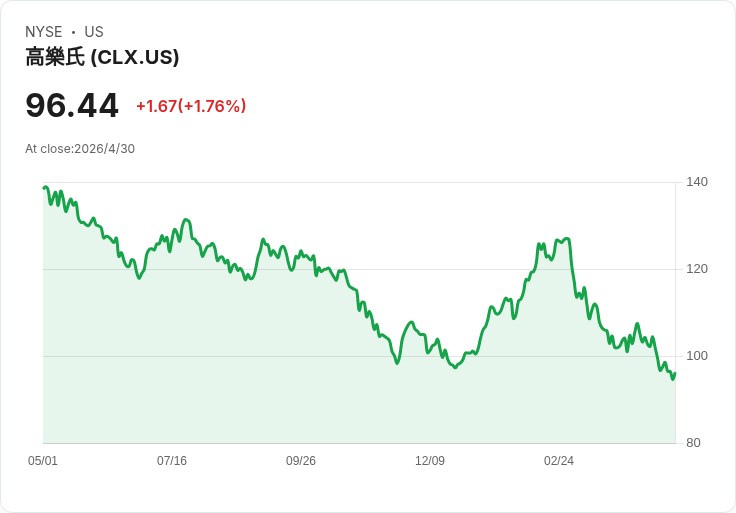The image size is (736, 513).
Task: Click the US market label
Action: (x=94, y=32)
